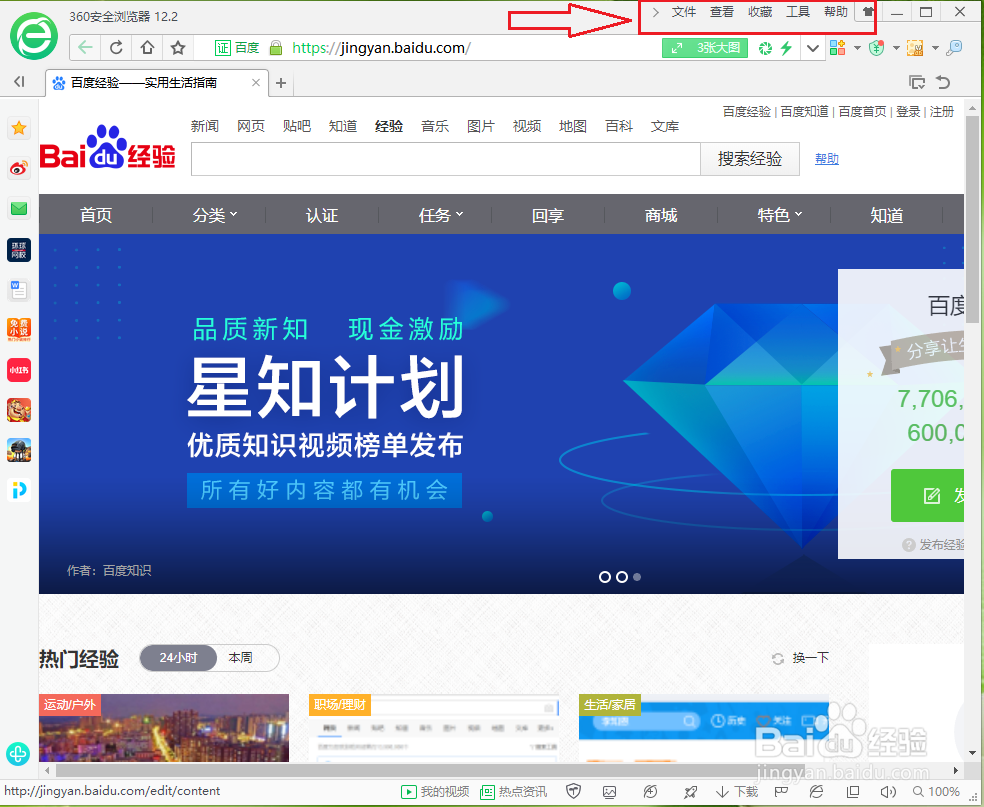Open 小红书 app from the sidebar
Viewport: 984px width, 807px height.
point(18,370)
